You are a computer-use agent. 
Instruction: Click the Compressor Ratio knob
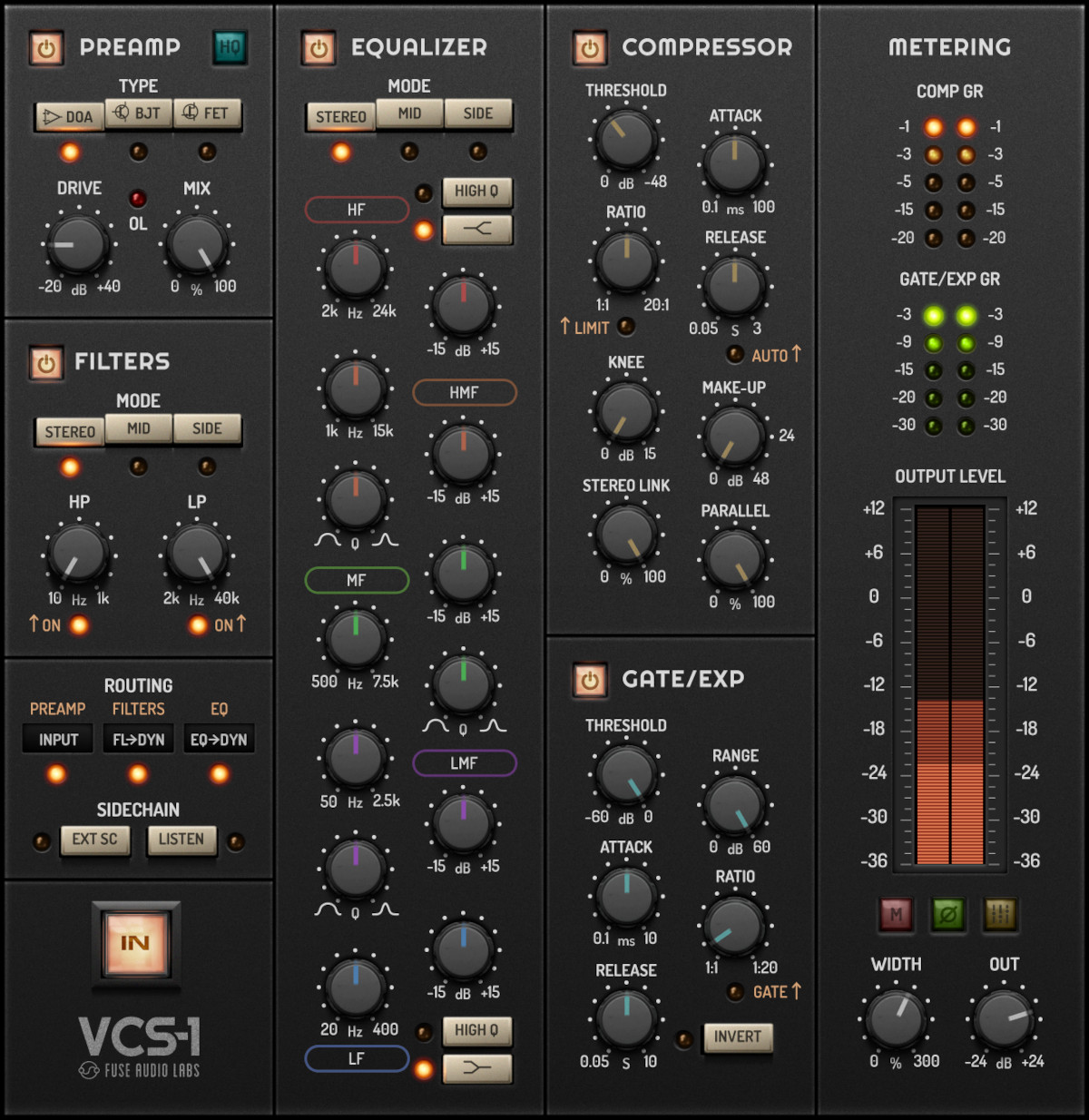(x=626, y=261)
